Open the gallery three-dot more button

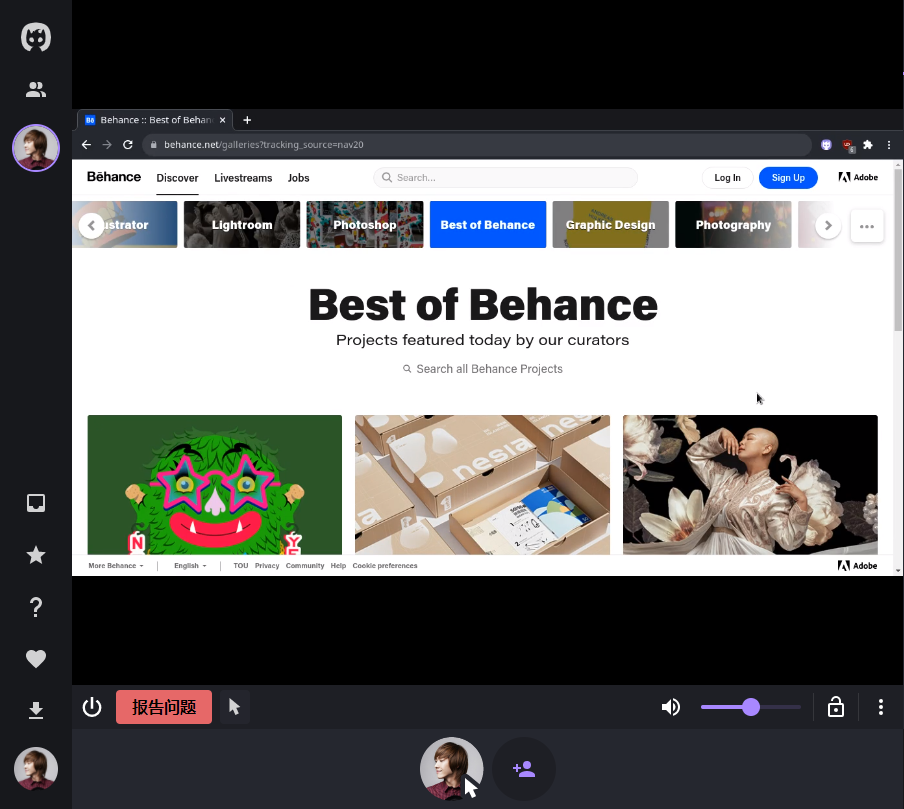867,226
